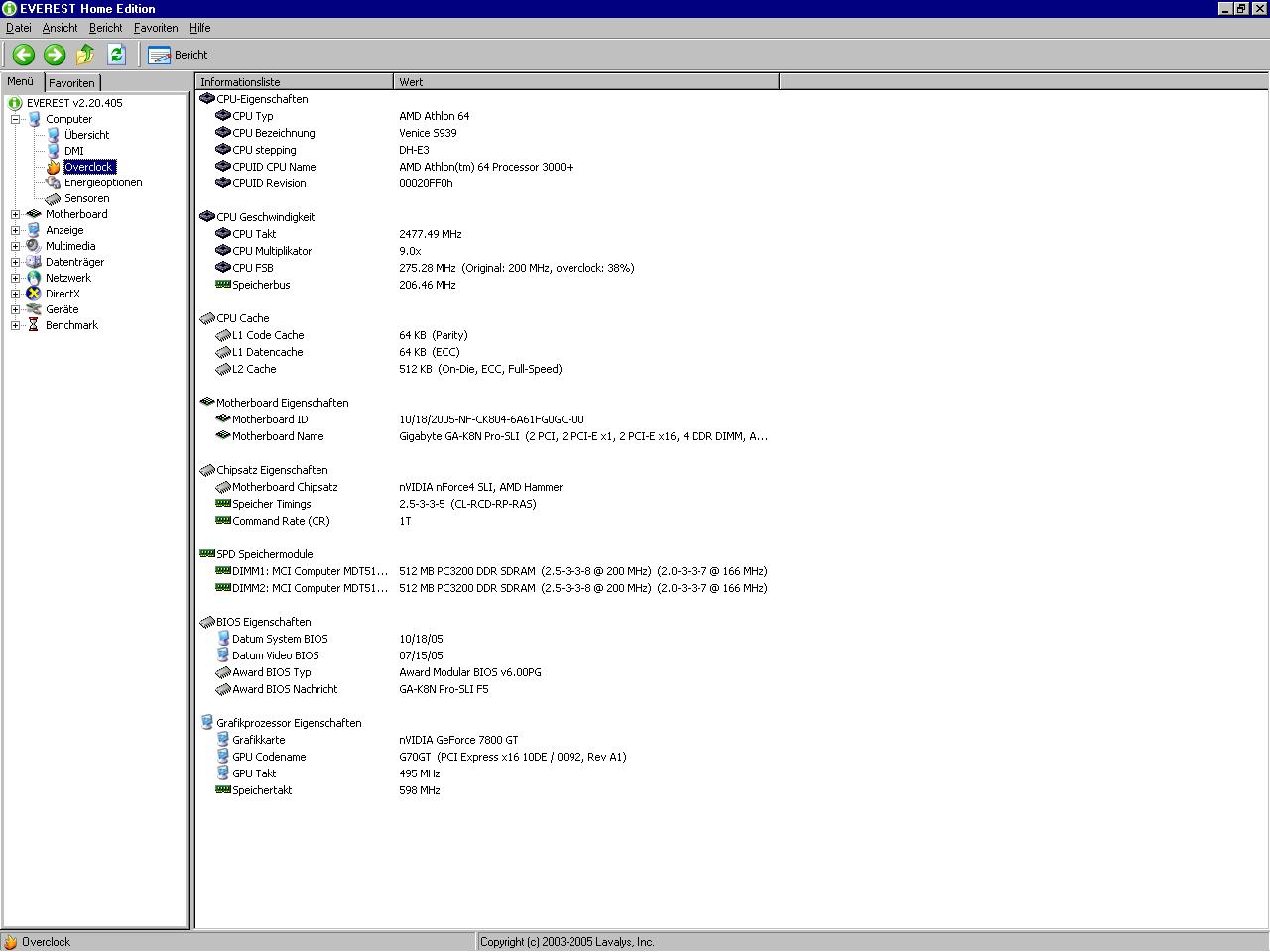Click the Lavalys copyright status bar text
Screen dimensions: 1270x952
click(x=568, y=942)
